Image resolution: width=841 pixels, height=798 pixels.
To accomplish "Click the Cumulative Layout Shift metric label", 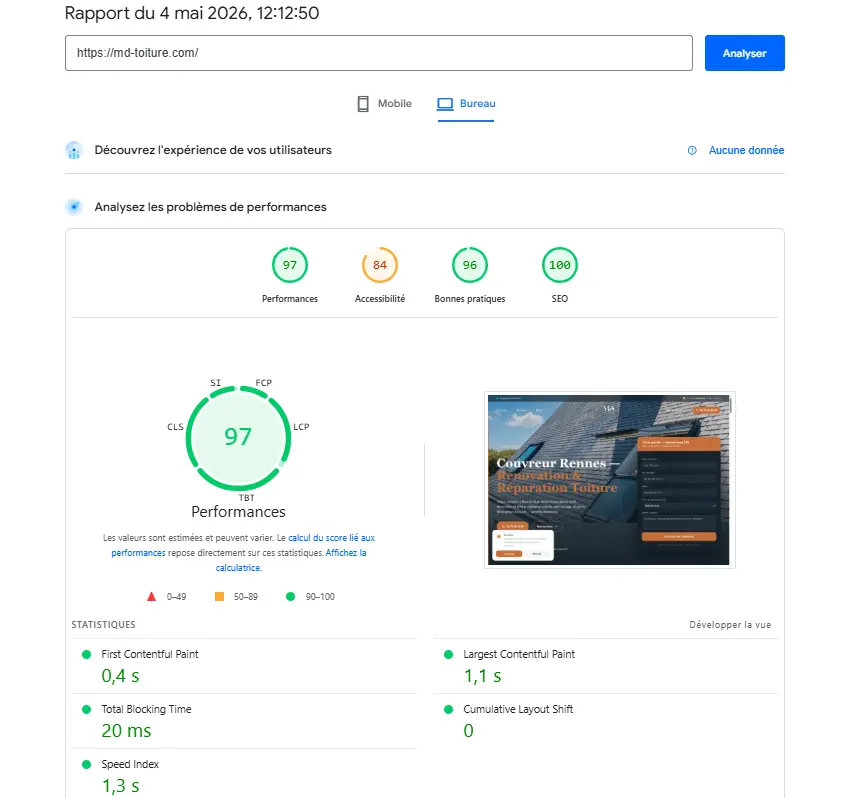I will 518,709.
